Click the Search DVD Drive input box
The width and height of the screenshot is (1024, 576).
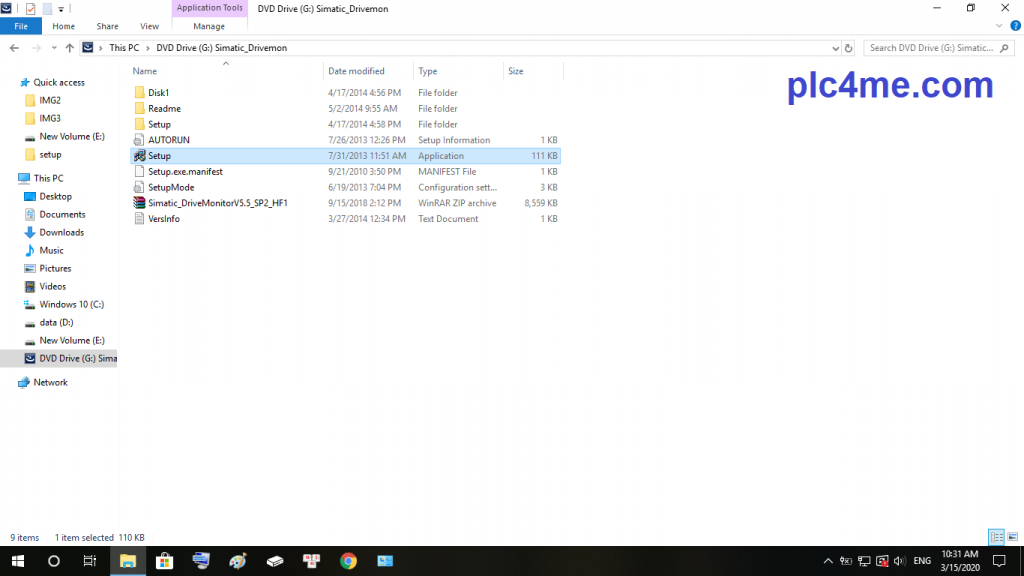pos(931,48)
